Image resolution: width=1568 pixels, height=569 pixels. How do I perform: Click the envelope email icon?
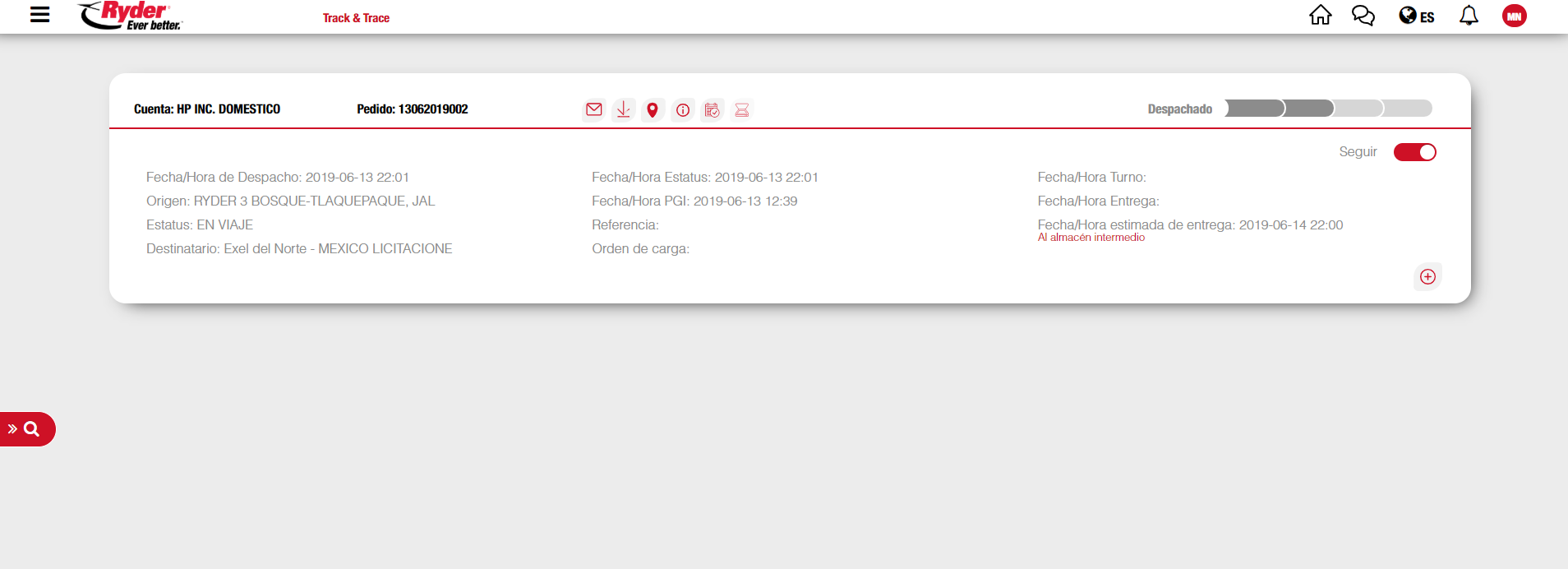tap(593, 109)
